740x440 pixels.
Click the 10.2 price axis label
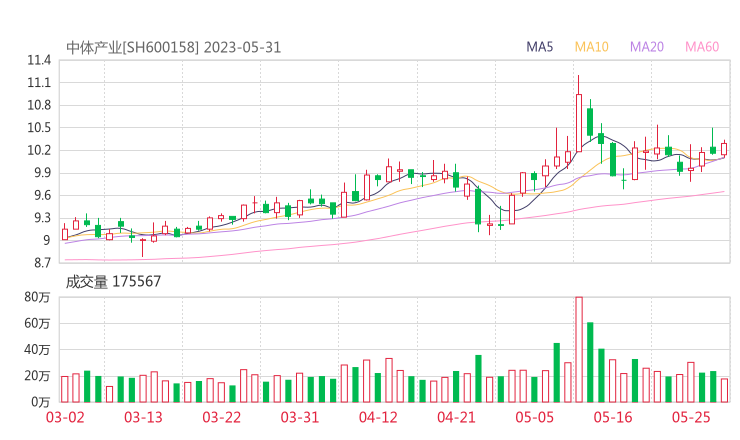coord(39,150)
